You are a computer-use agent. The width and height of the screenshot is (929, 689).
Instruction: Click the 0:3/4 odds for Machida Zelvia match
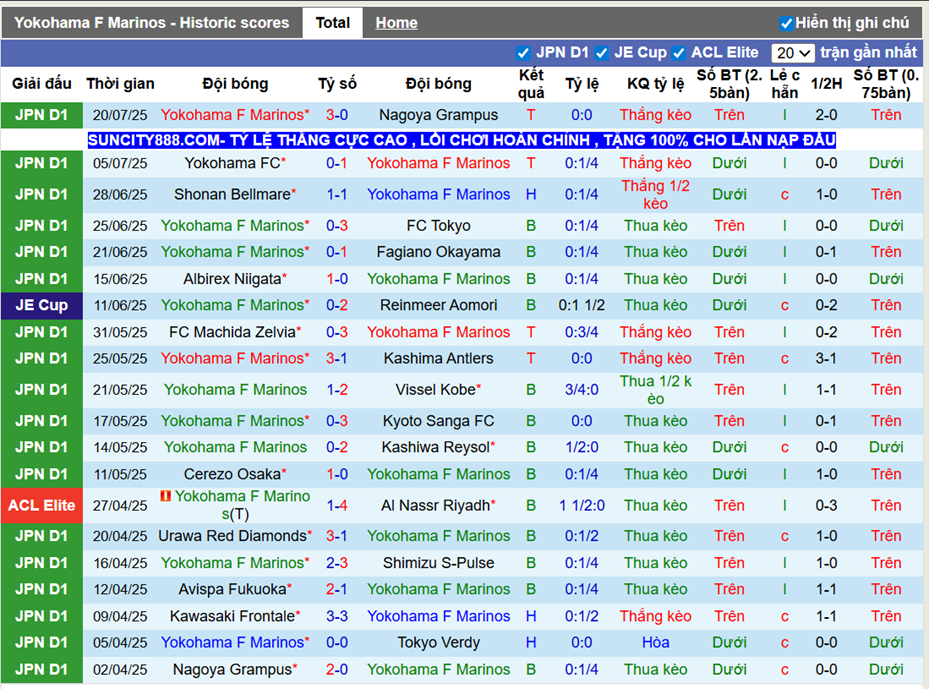[581, 332]
